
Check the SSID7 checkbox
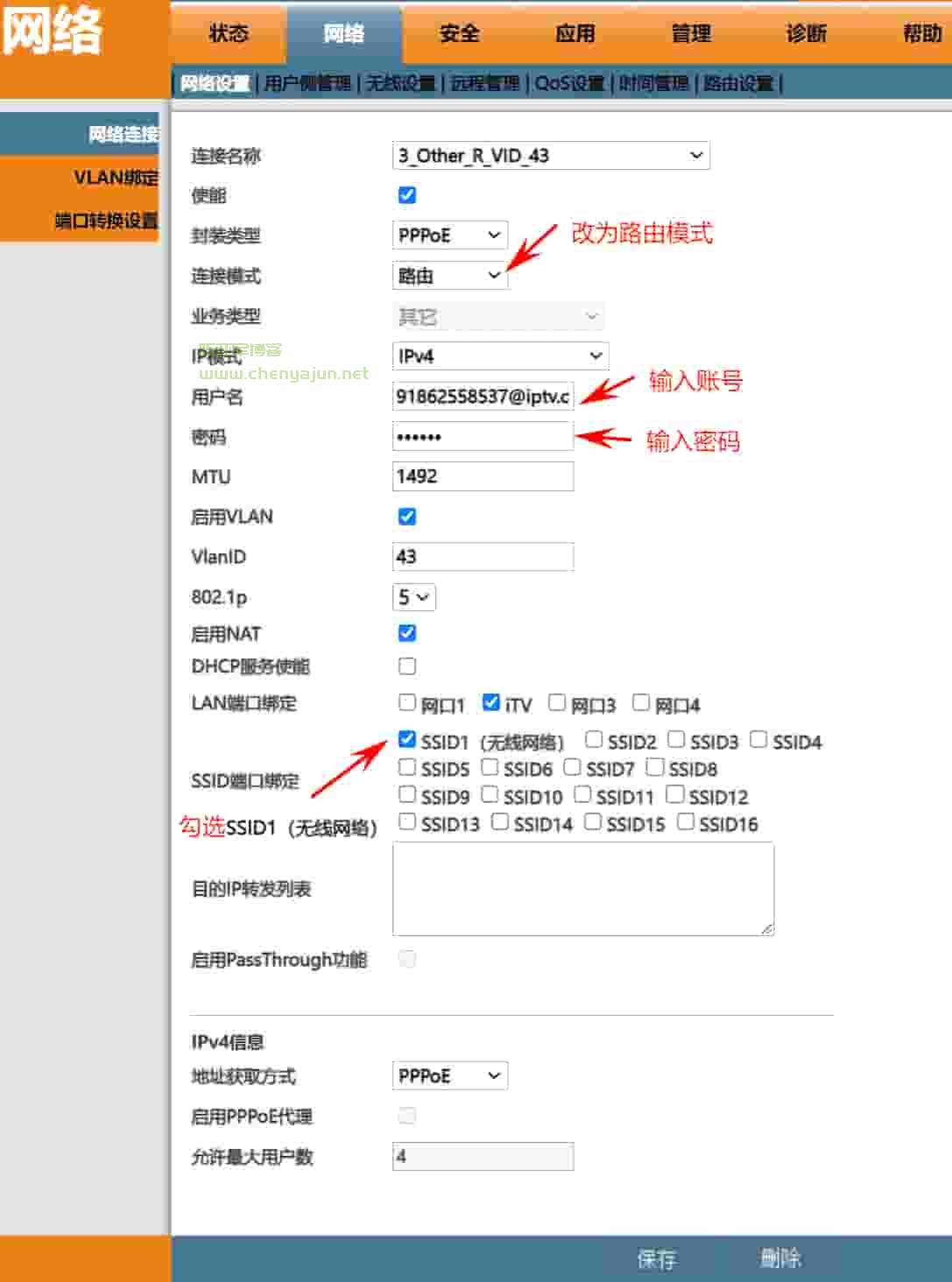[x=572, y=767]
